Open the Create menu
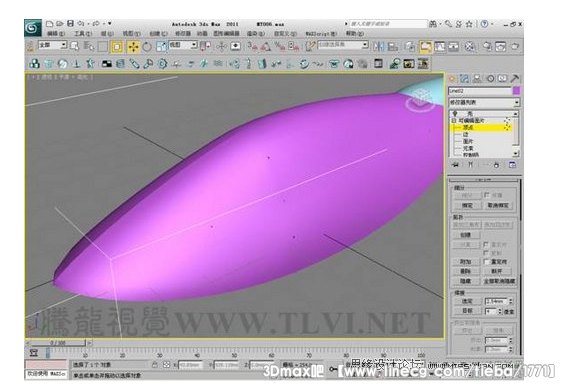584x388 pixels. pyautogui.click(x=158, y=34)
